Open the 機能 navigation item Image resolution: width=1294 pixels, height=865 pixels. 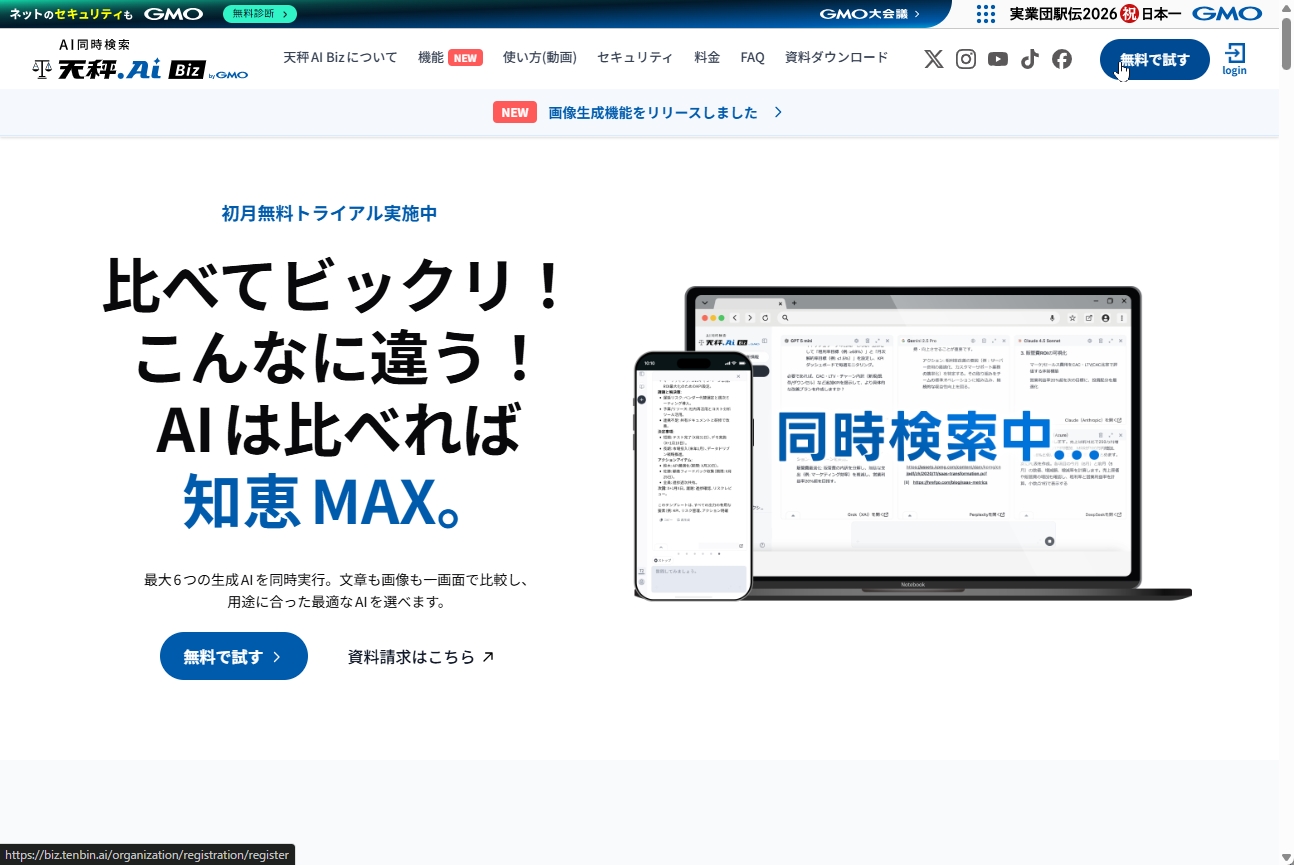pos(428,57)
